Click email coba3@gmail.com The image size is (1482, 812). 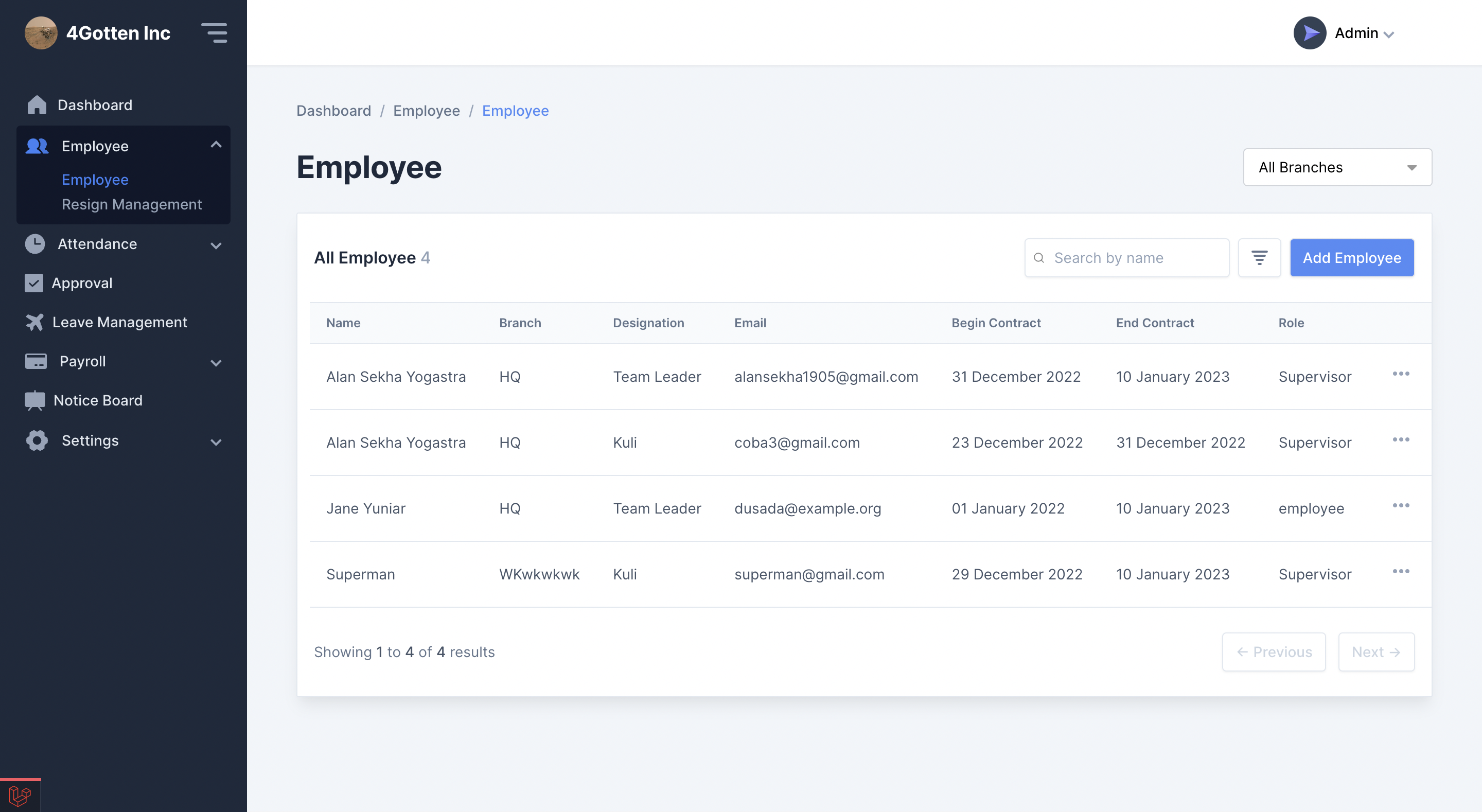797,443
